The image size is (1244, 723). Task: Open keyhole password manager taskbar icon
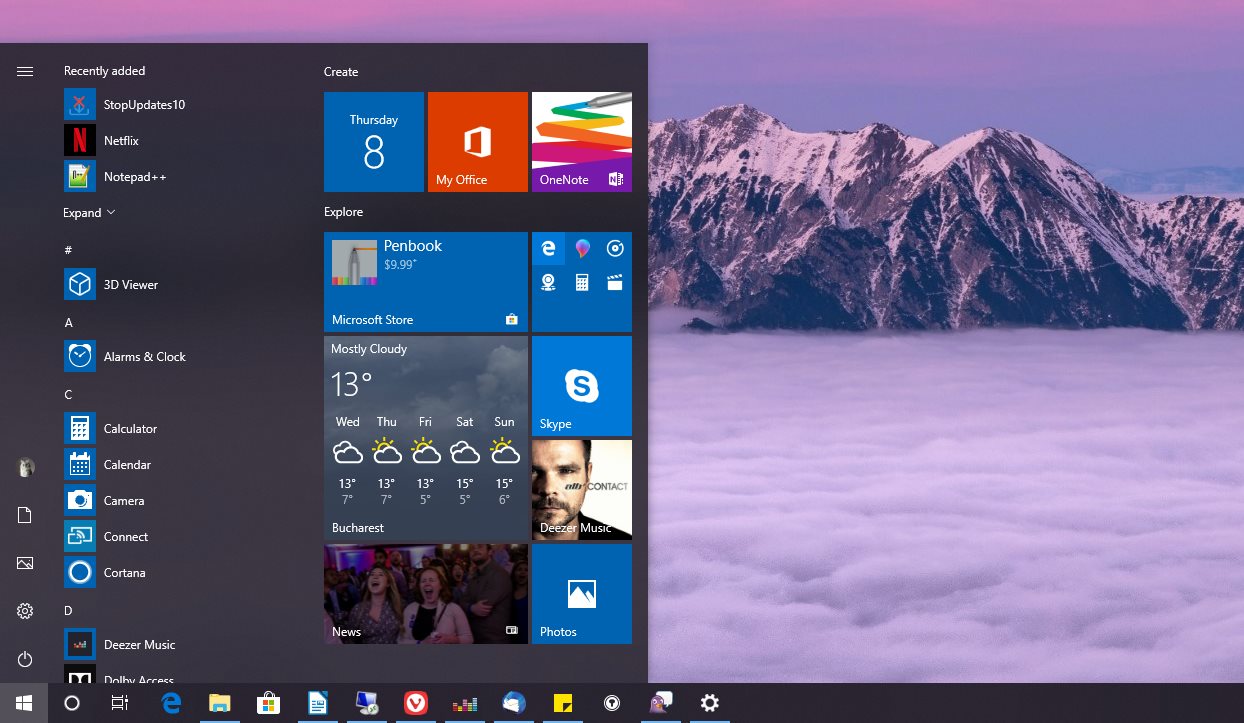coord(611,703)
